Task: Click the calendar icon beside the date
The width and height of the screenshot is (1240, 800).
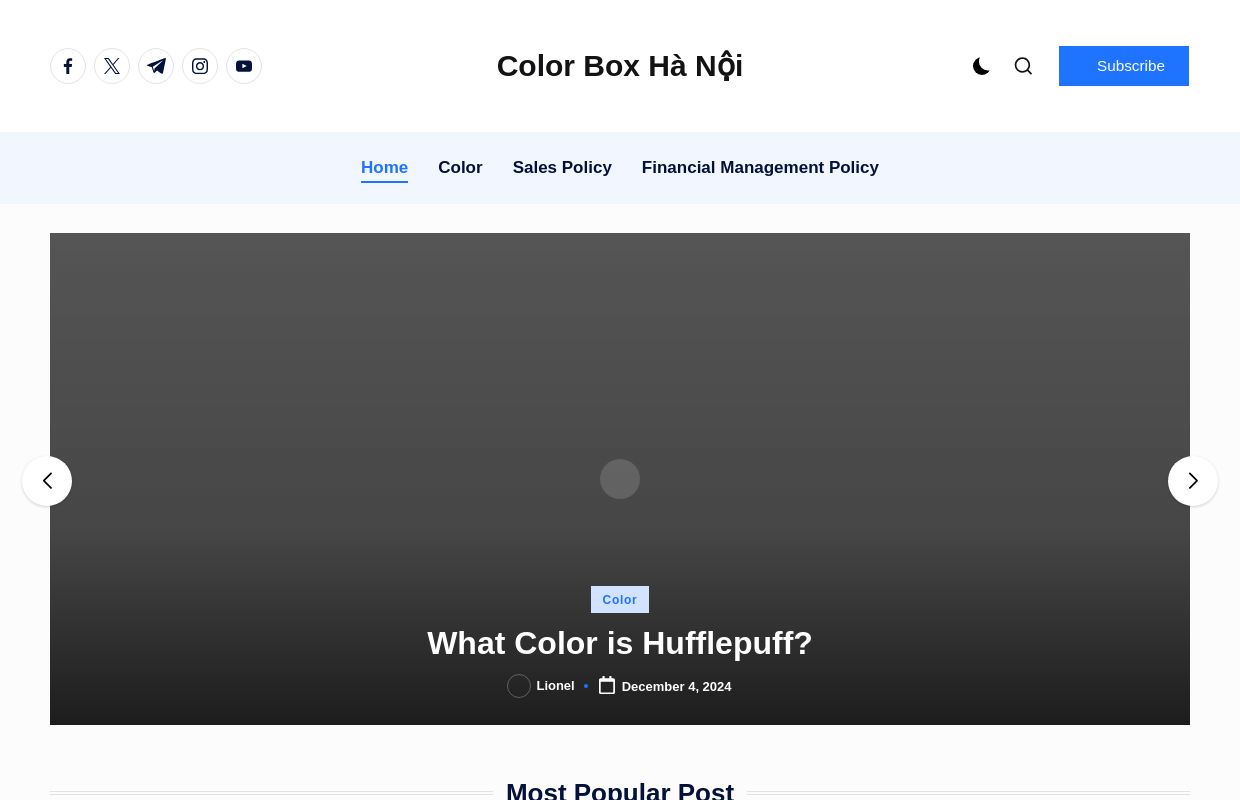Action: tap(607, 685)
